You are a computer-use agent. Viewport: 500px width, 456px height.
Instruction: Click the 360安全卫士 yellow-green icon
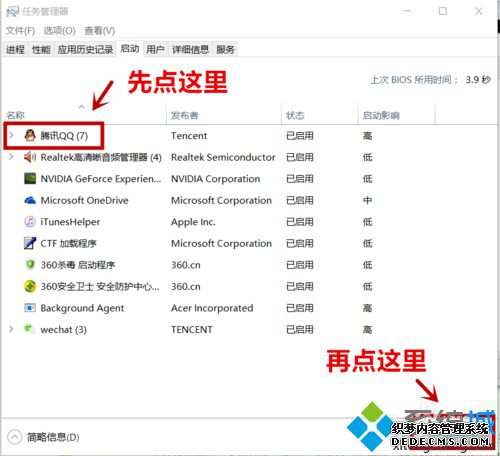coord(30,286)
